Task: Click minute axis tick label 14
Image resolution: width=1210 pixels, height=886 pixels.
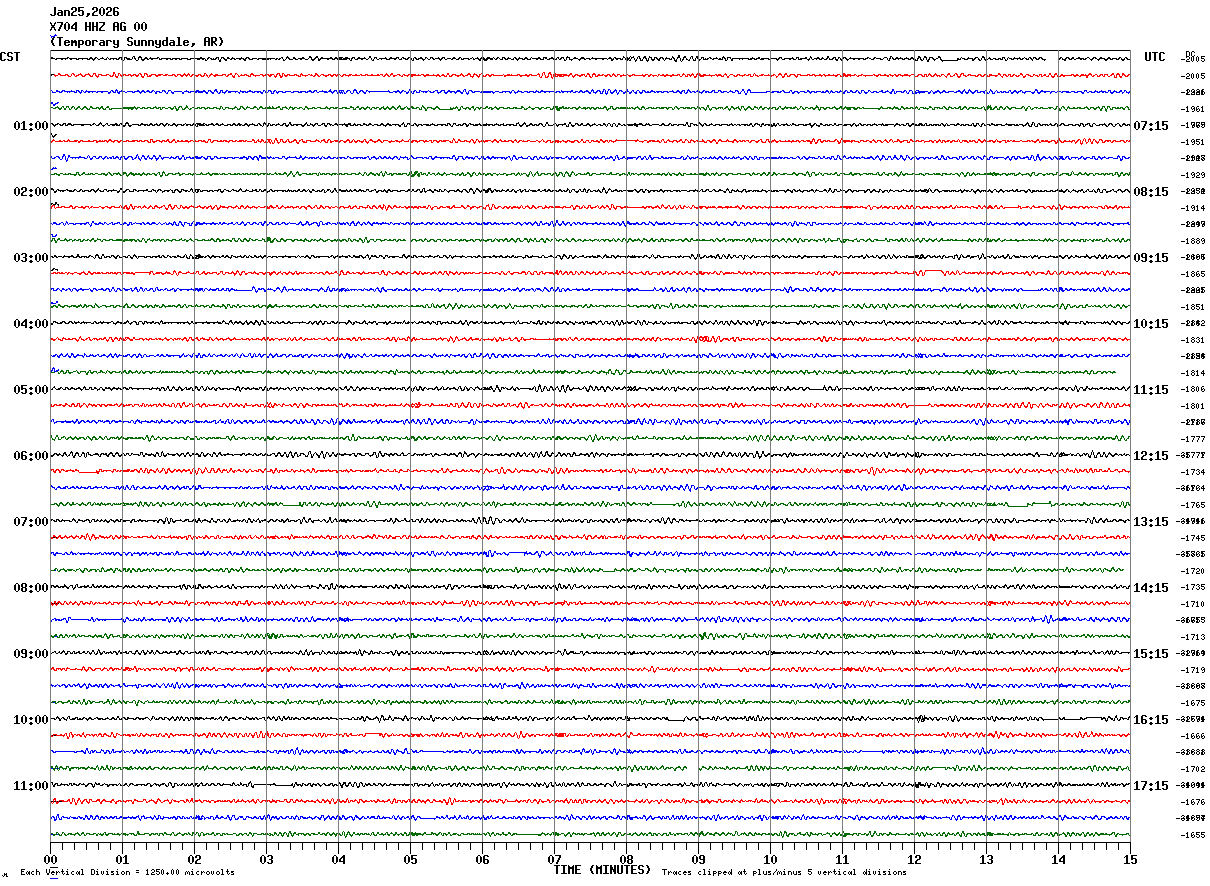Action: [x=1058, y=859]
